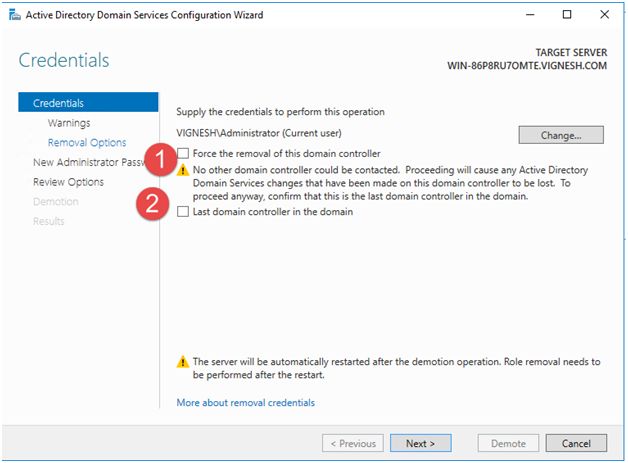628x463 pixels.
Task: Maximize the Configuration Wizard window
Action: [x=567, y=14]
